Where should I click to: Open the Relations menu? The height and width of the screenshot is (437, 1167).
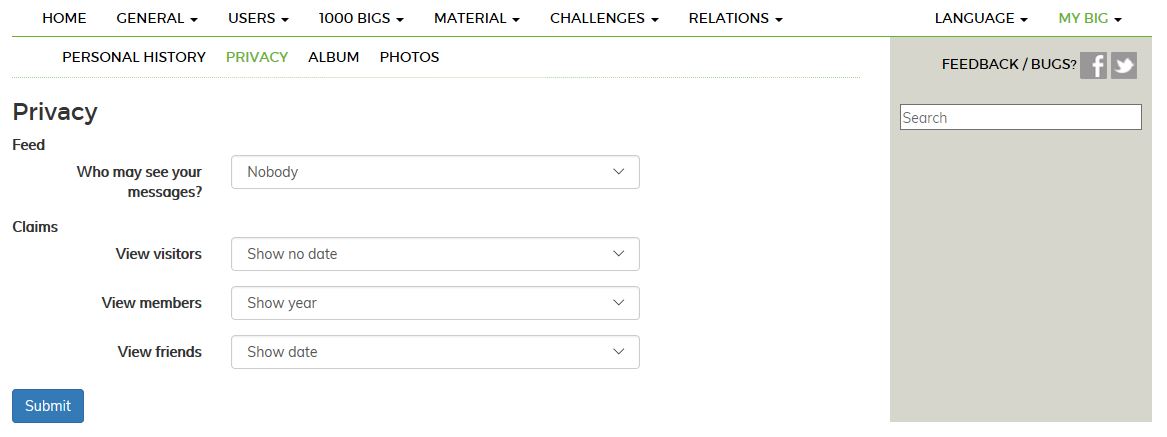pyautogui.click(x=735, y=18)
